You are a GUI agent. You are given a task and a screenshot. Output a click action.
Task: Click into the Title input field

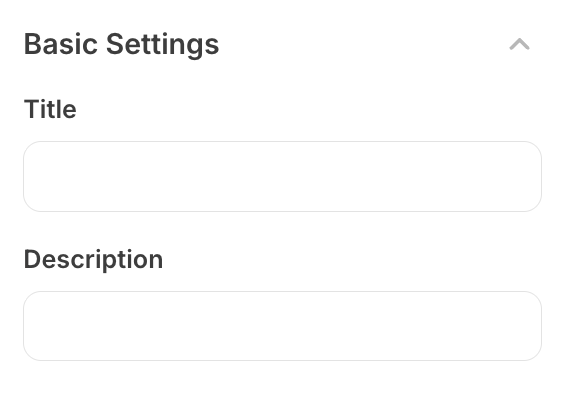pyautogui.click(x=282, y=176)
